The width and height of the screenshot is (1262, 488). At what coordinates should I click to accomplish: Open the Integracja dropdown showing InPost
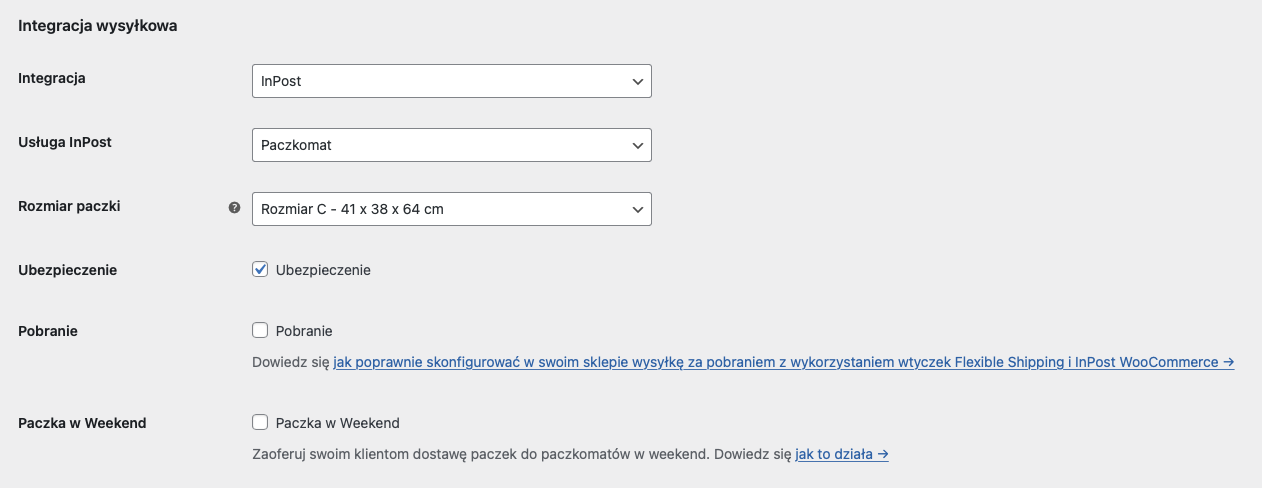tap(451, 81)
